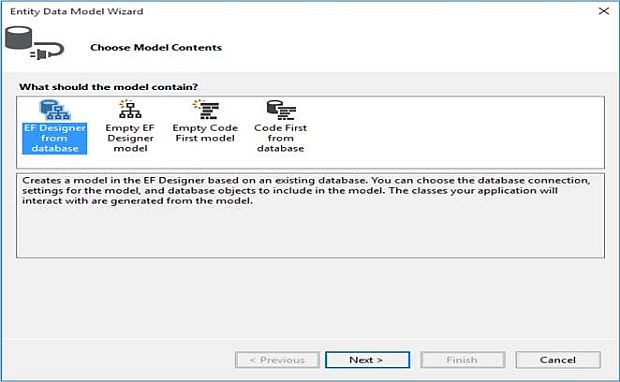Click the greyed-out < Previous button
The width and height of the screenshot is (620, 382).
(x=277, y=360)
